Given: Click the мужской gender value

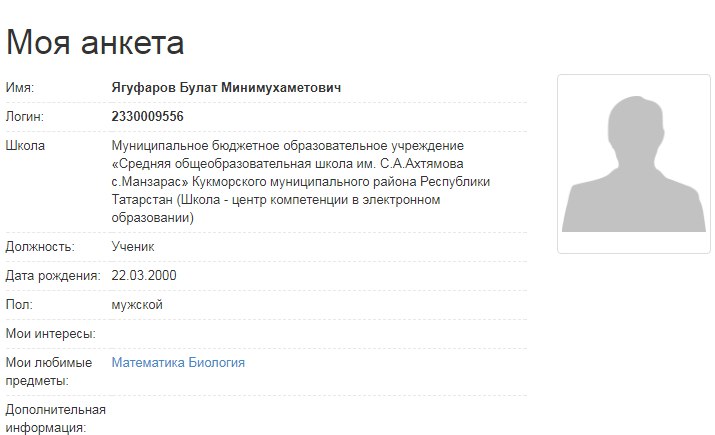Looking at the screenshot, I should [x=137, y=305].
